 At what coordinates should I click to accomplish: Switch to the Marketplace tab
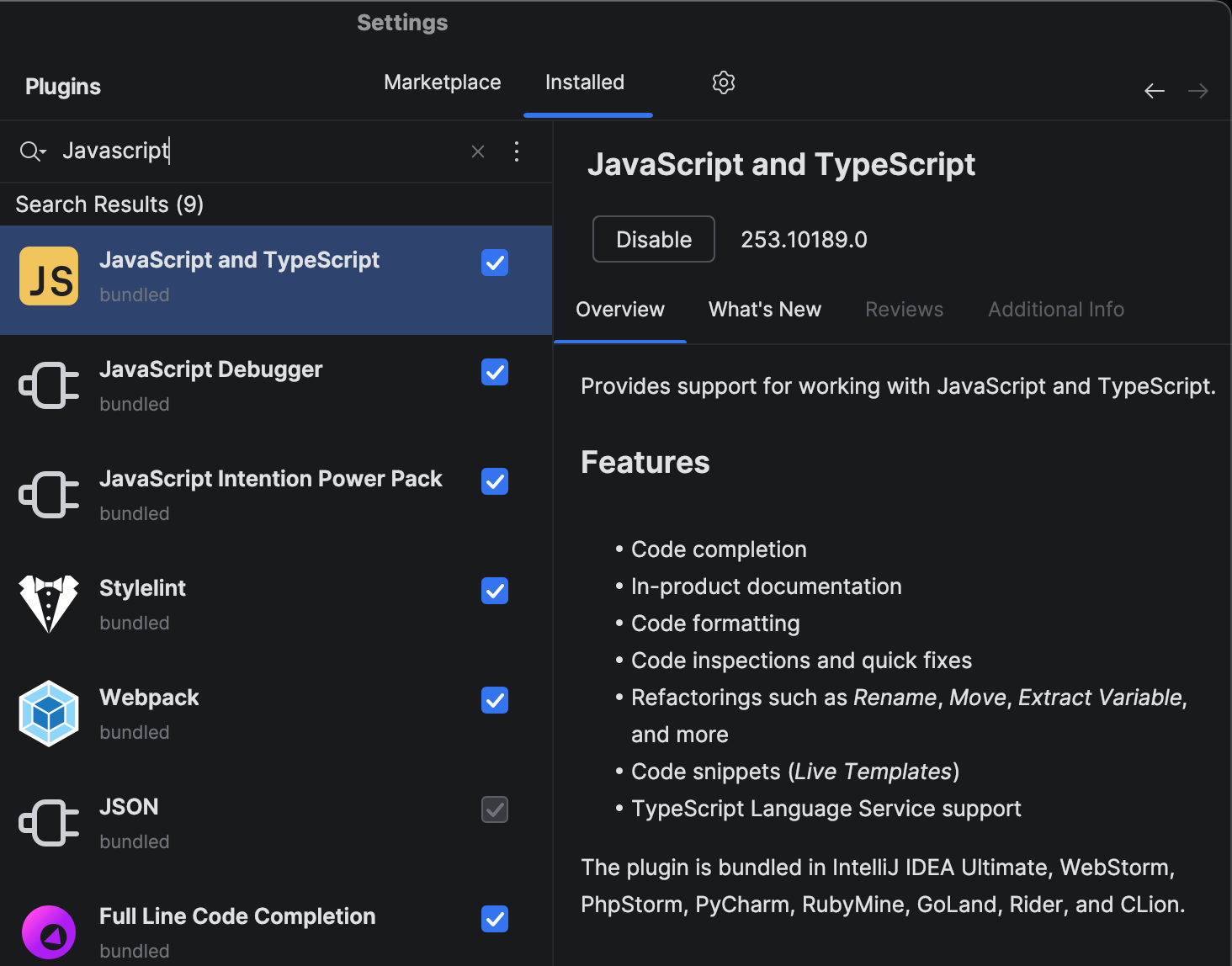click(x=442, y=82)
